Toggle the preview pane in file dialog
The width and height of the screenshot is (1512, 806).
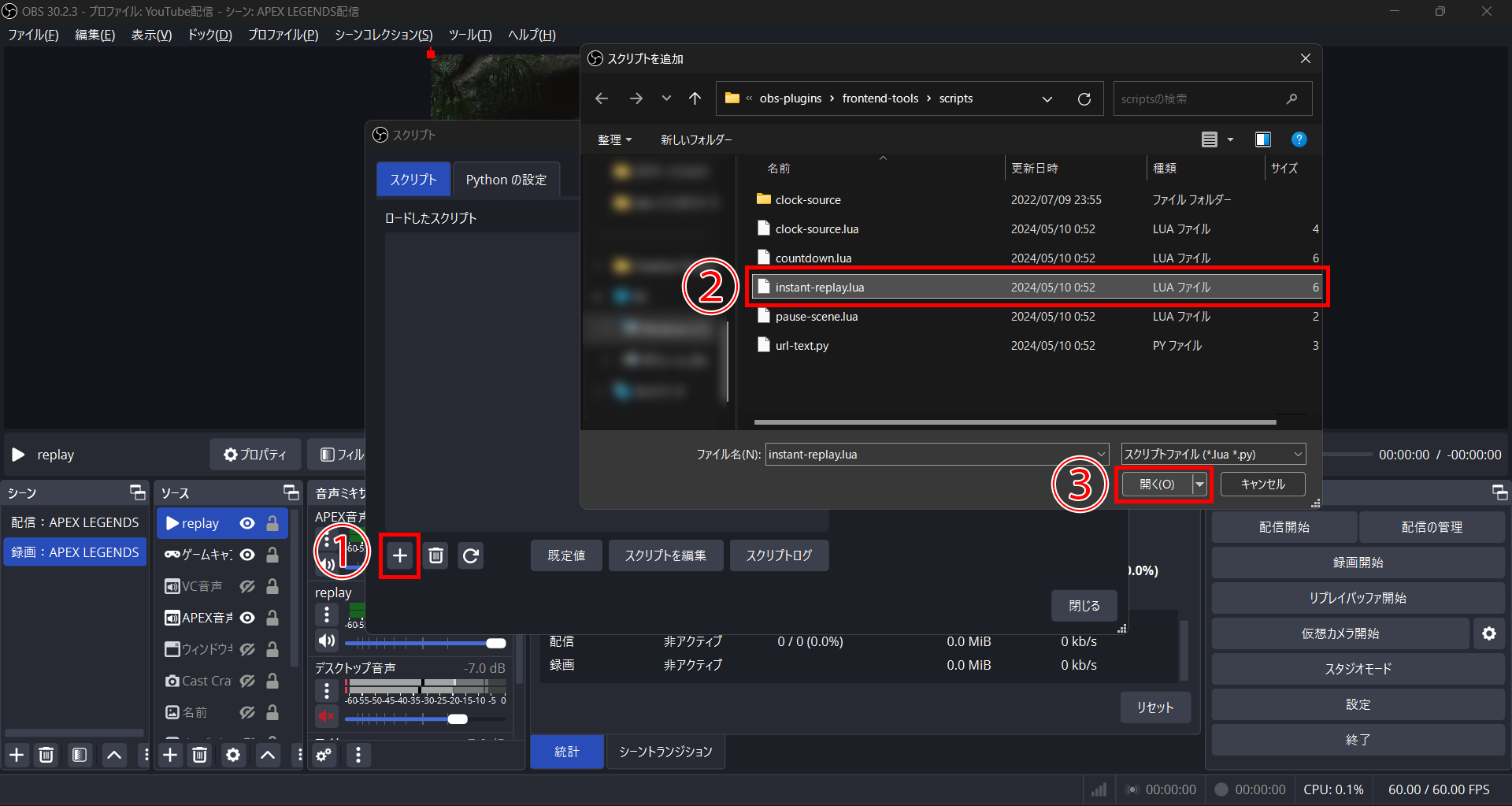tap(1263, 139)
